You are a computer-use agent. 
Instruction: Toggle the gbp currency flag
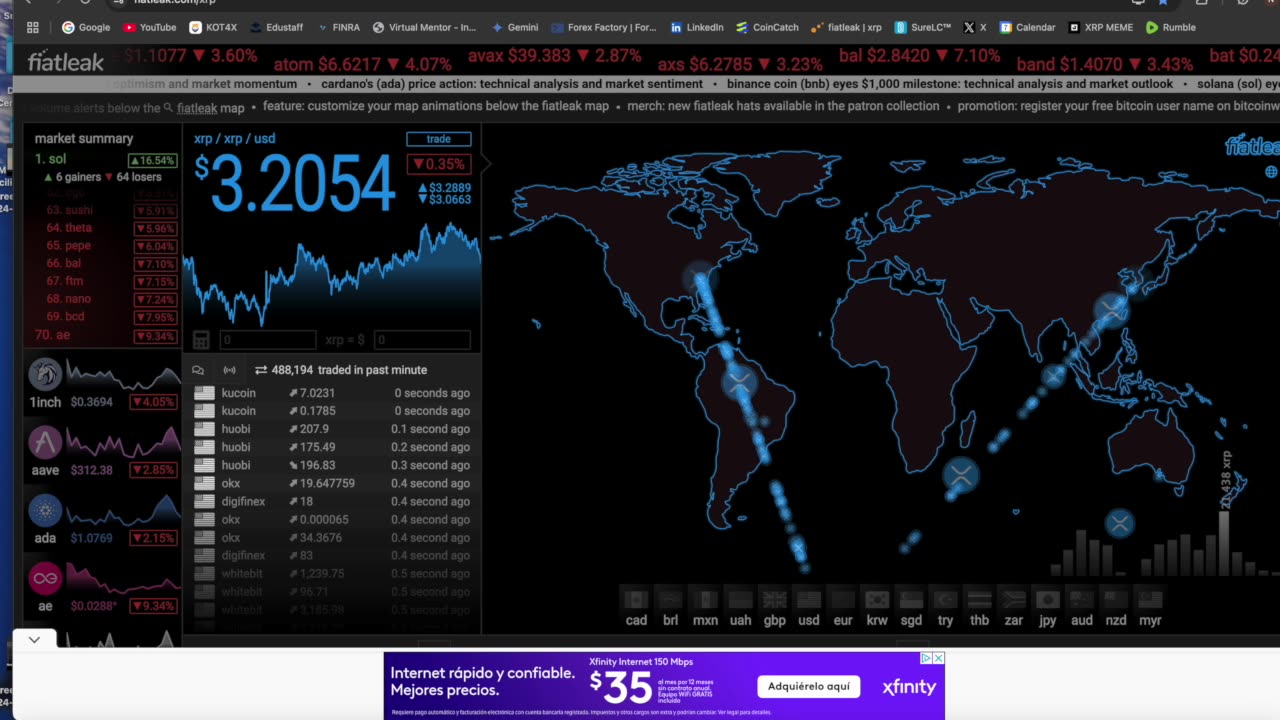click(x=774, y=600)
